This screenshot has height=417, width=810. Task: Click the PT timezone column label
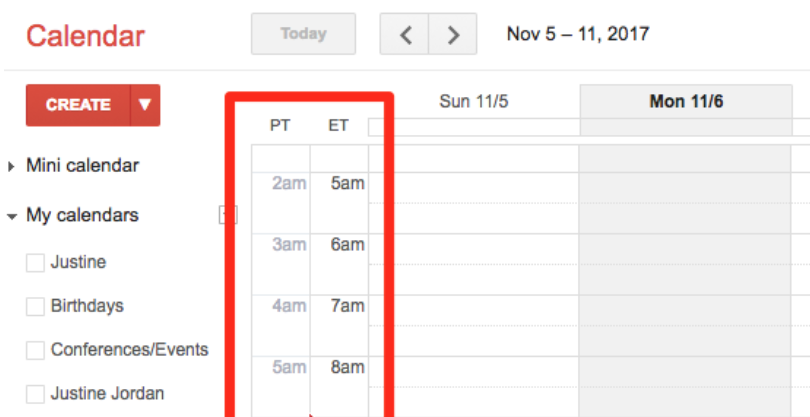[280, 126]
